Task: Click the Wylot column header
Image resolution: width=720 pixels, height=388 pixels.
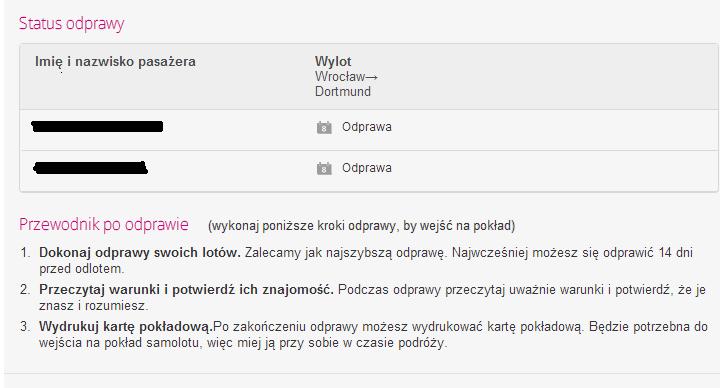Action: pos(333,62)
